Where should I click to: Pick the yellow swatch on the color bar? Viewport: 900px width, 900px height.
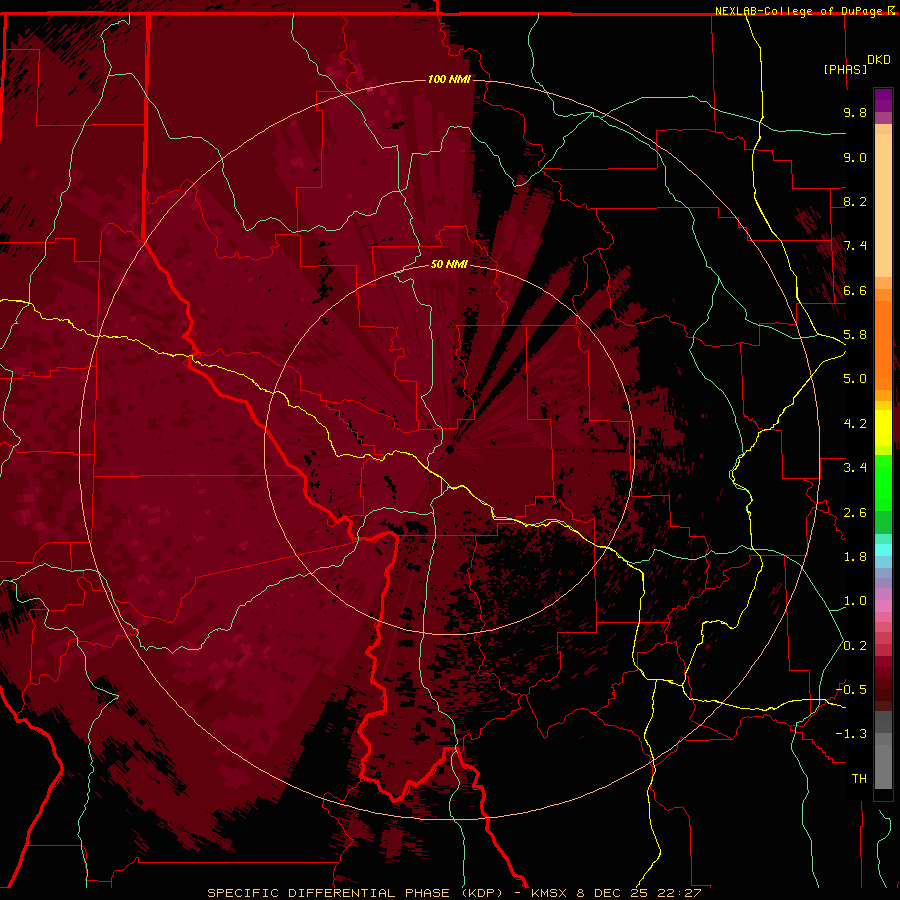883,428
